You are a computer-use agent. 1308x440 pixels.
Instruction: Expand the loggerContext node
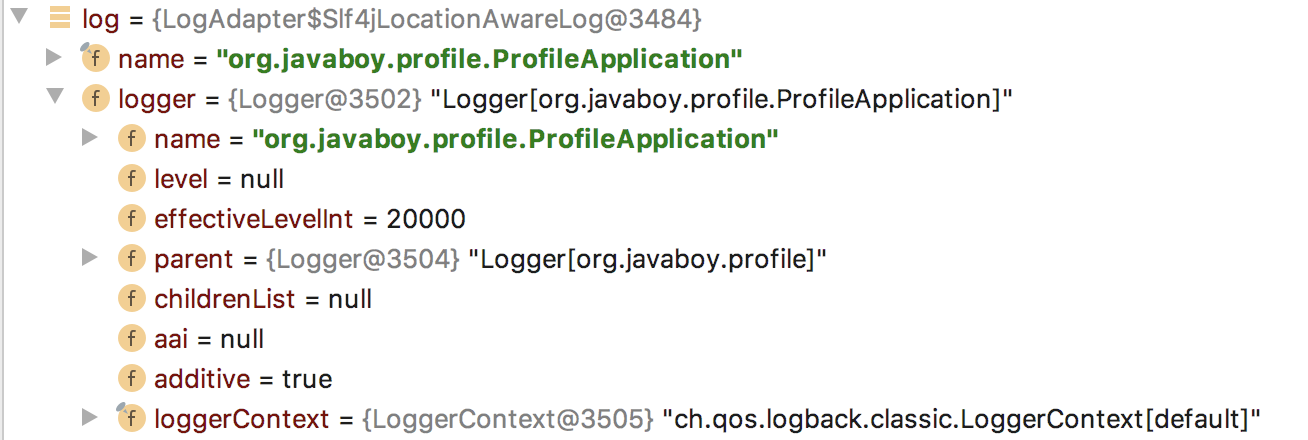pos(90,417)
